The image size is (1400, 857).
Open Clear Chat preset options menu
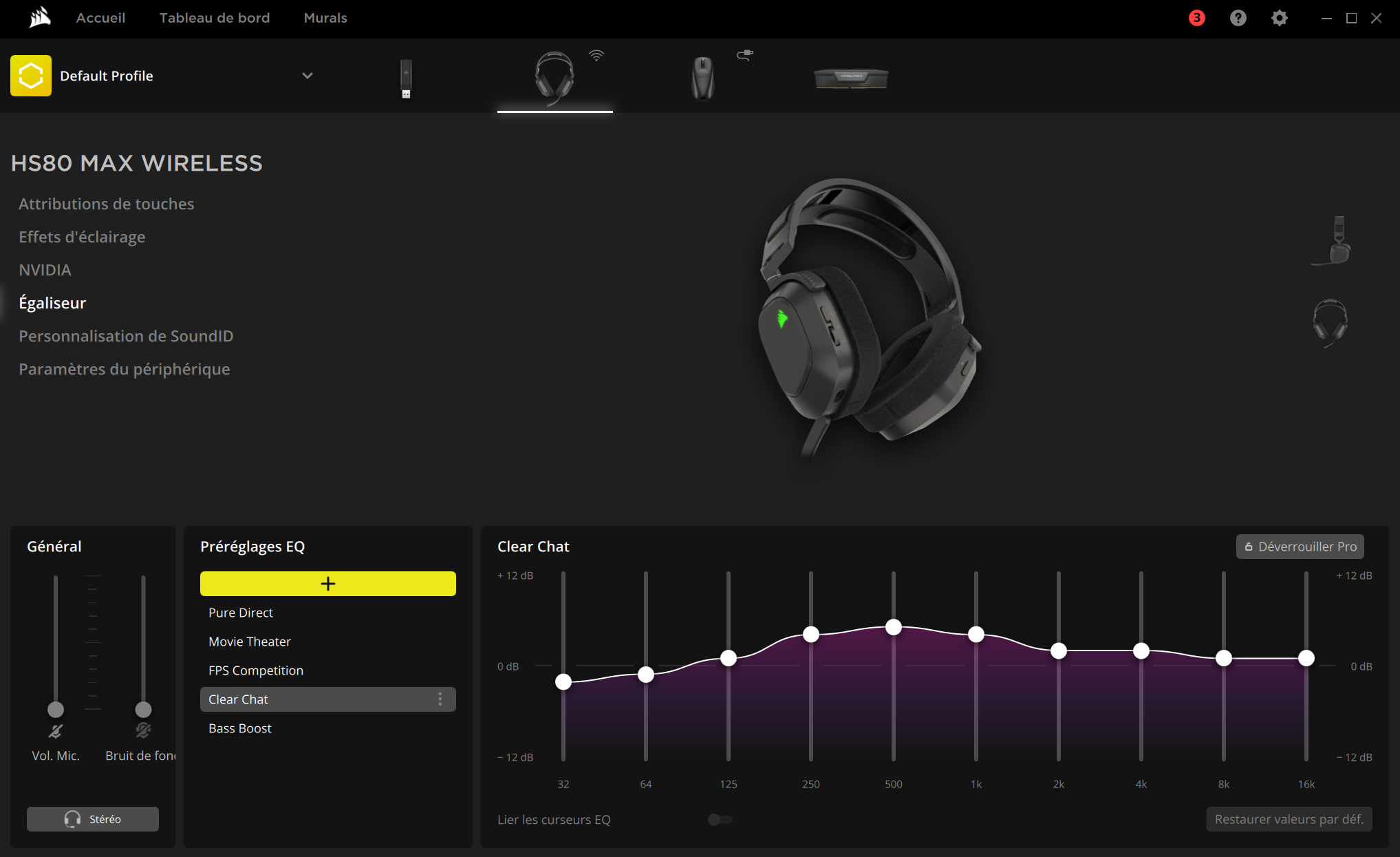coord(440,699)
